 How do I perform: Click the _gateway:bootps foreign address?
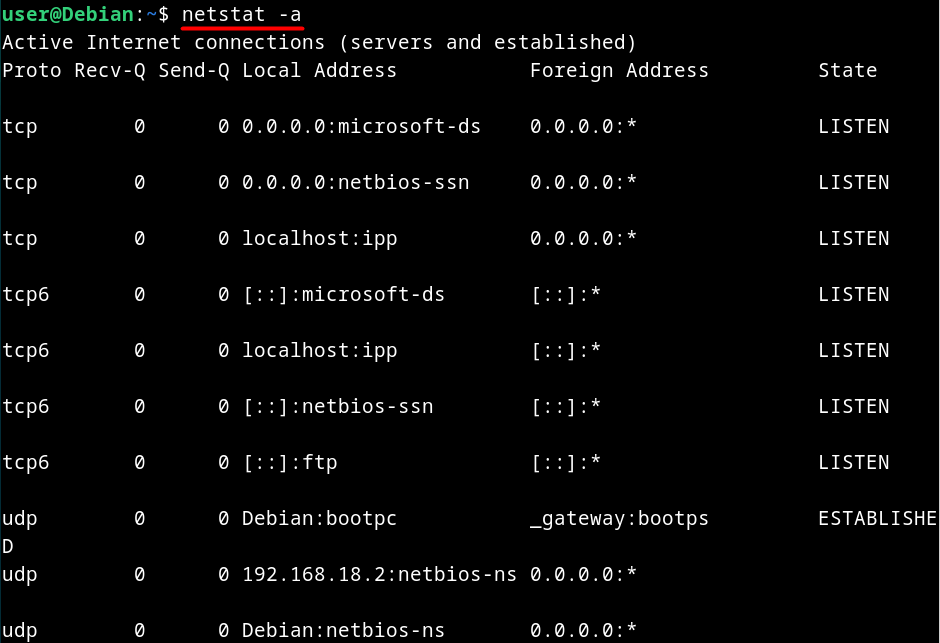pos(619,518)
